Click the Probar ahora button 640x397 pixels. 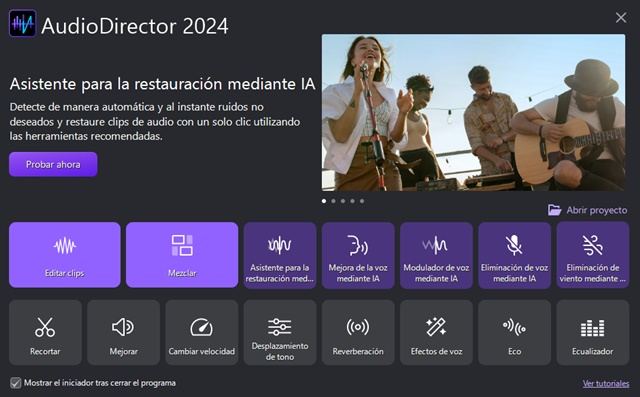[x=53, y=164]
